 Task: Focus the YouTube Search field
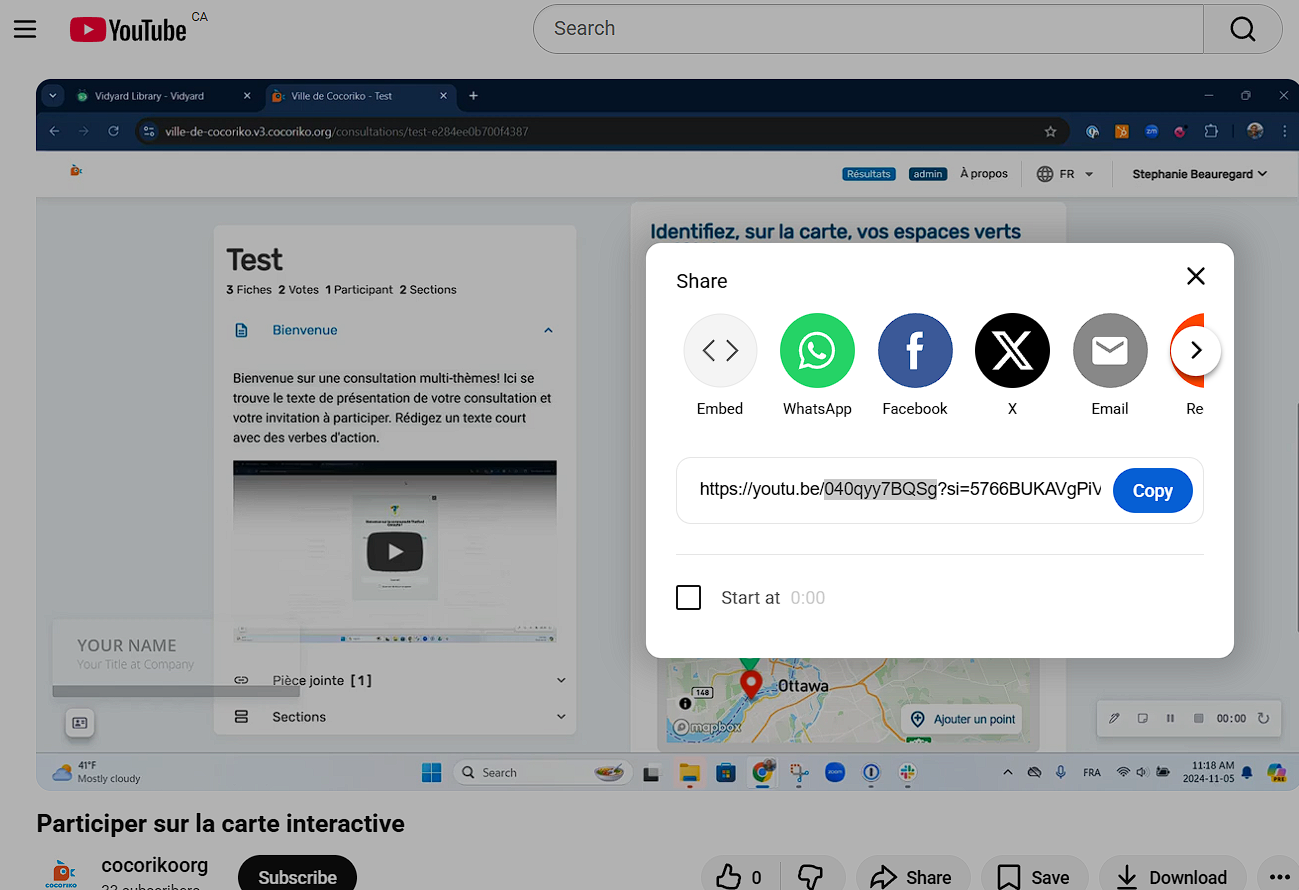(867, 29)
